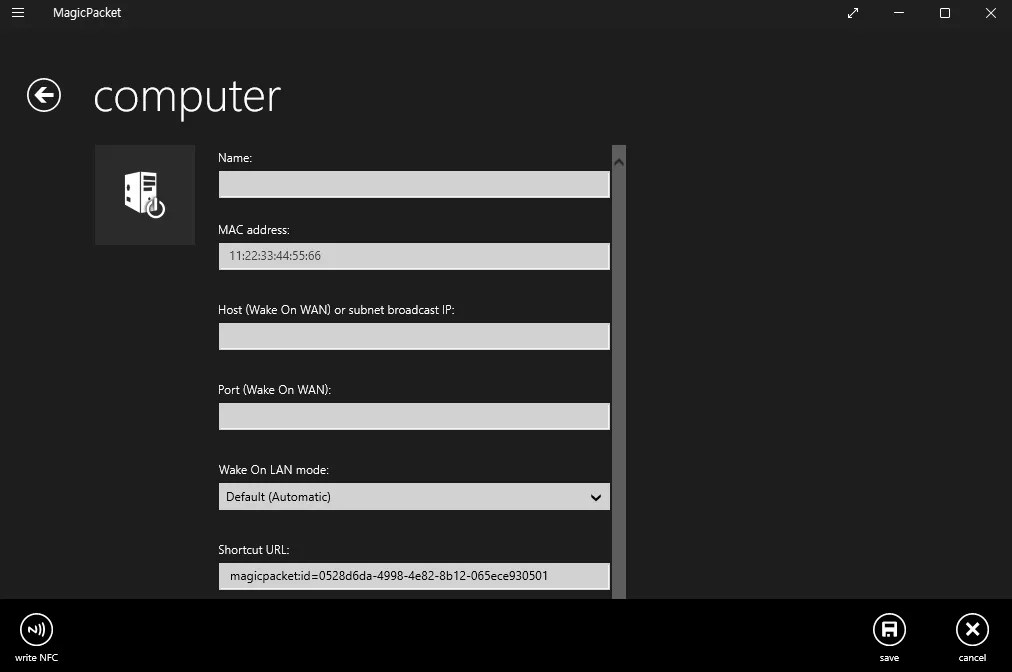
Task: Open the hamburger navigation menu
Action: point(18,13)
